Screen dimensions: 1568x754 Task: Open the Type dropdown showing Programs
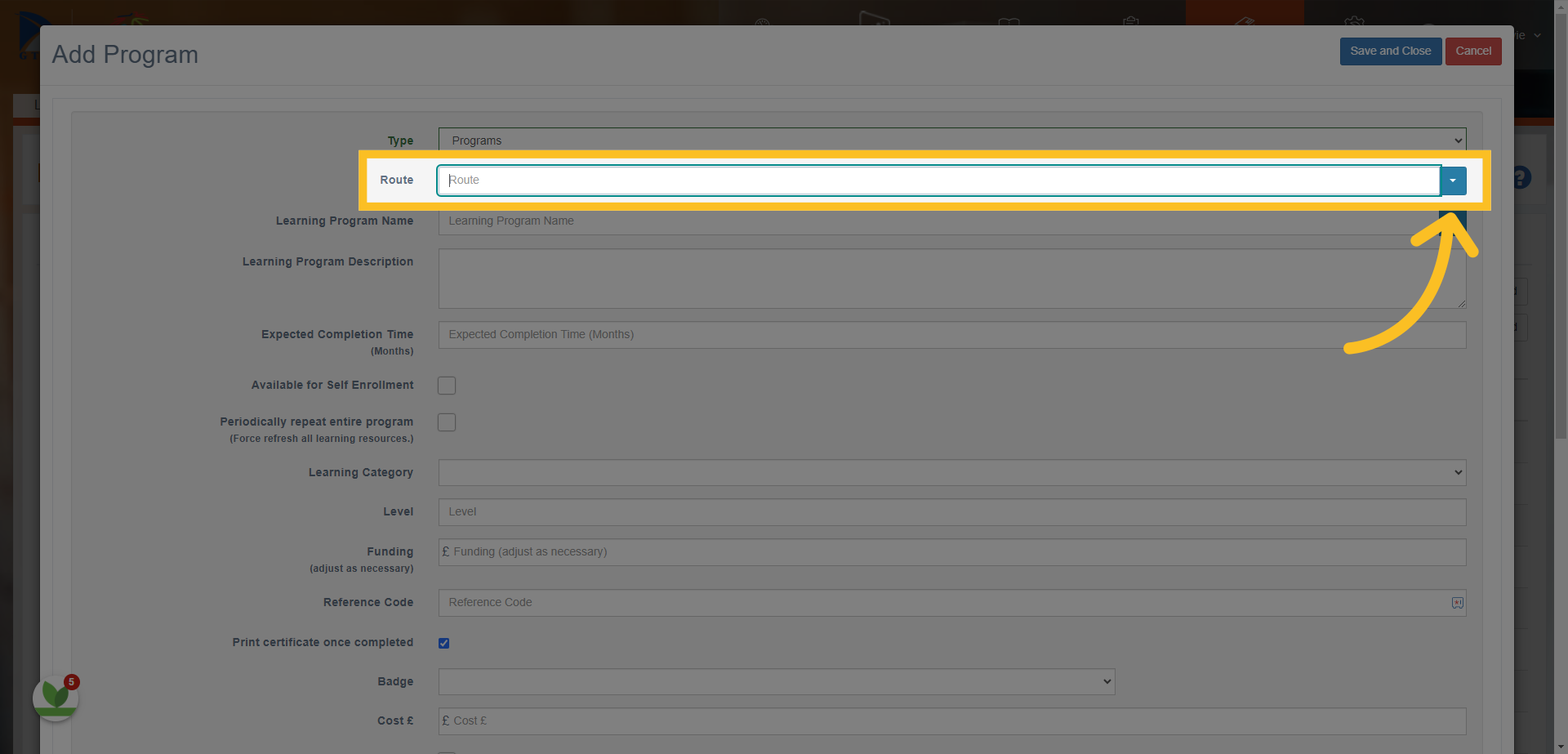pos(952,140)
